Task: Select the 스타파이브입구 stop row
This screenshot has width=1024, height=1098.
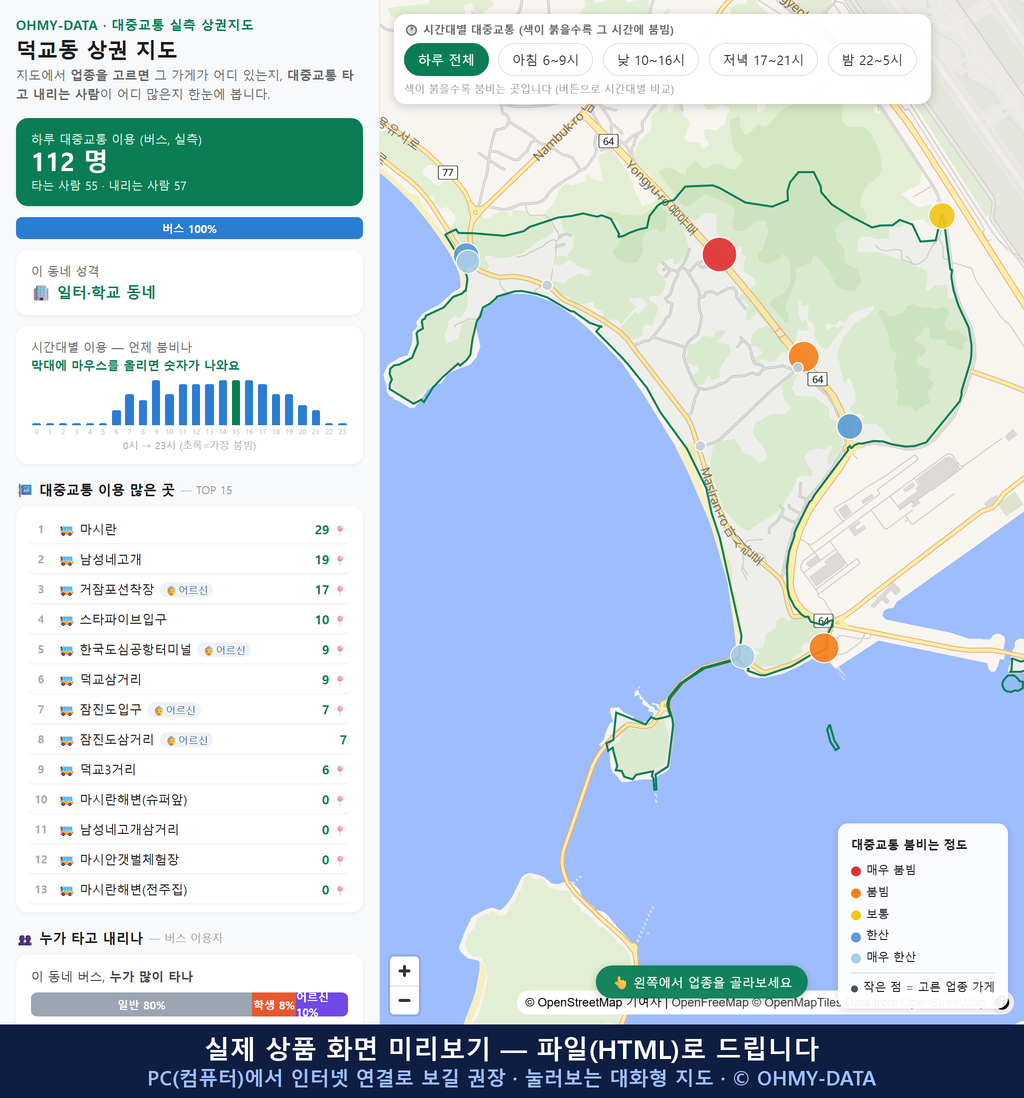Action: tap(189, 620)
